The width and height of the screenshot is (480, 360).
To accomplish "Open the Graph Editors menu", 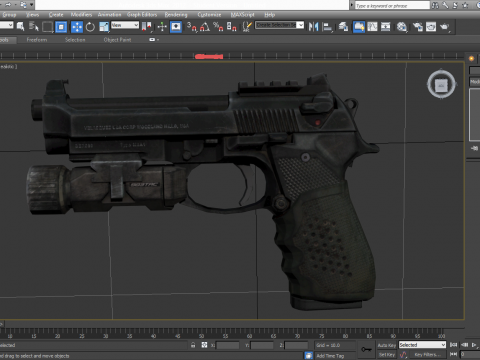I will 142,15.
